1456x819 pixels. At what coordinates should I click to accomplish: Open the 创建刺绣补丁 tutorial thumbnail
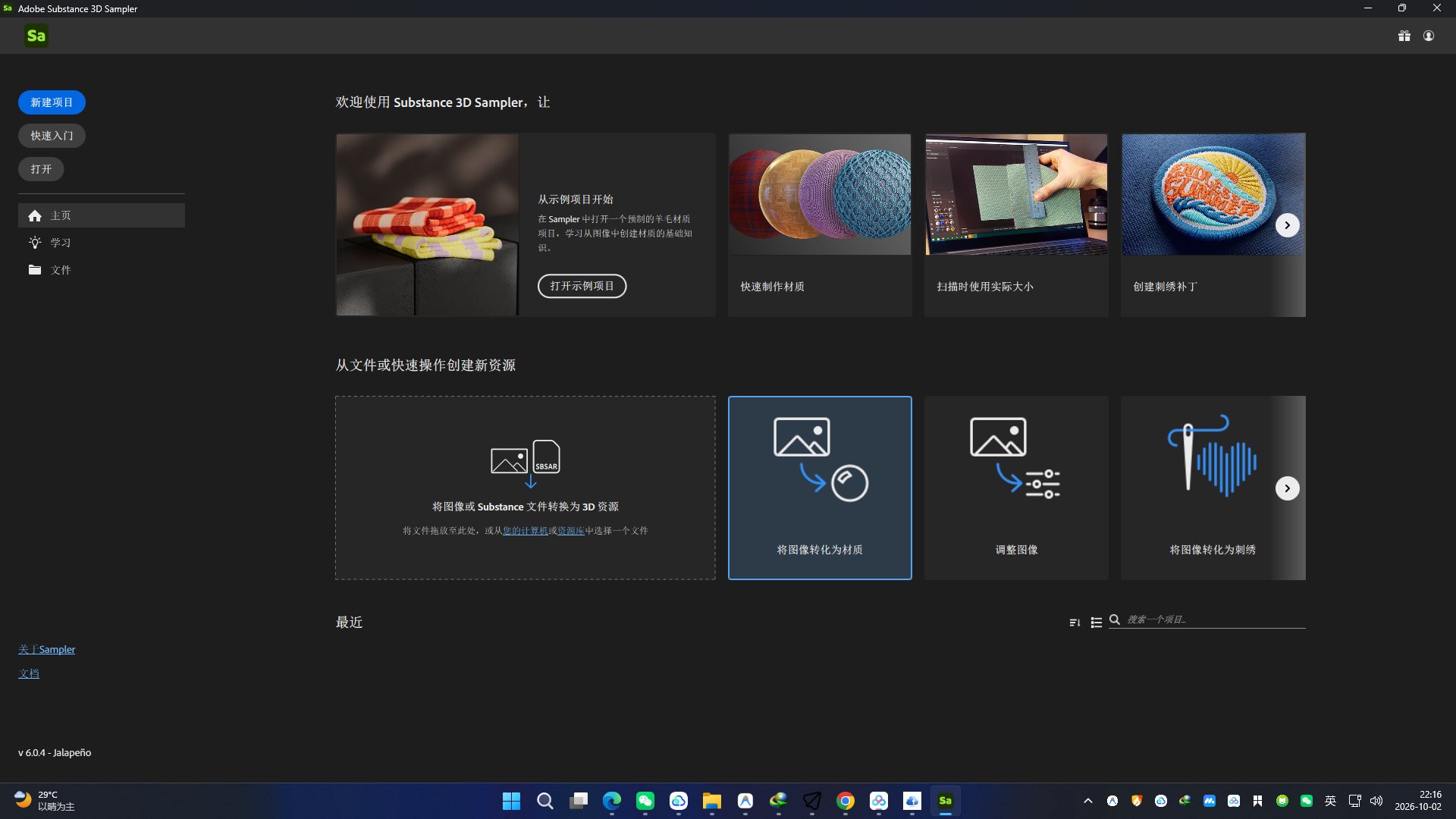click(x=1213, y=195)
